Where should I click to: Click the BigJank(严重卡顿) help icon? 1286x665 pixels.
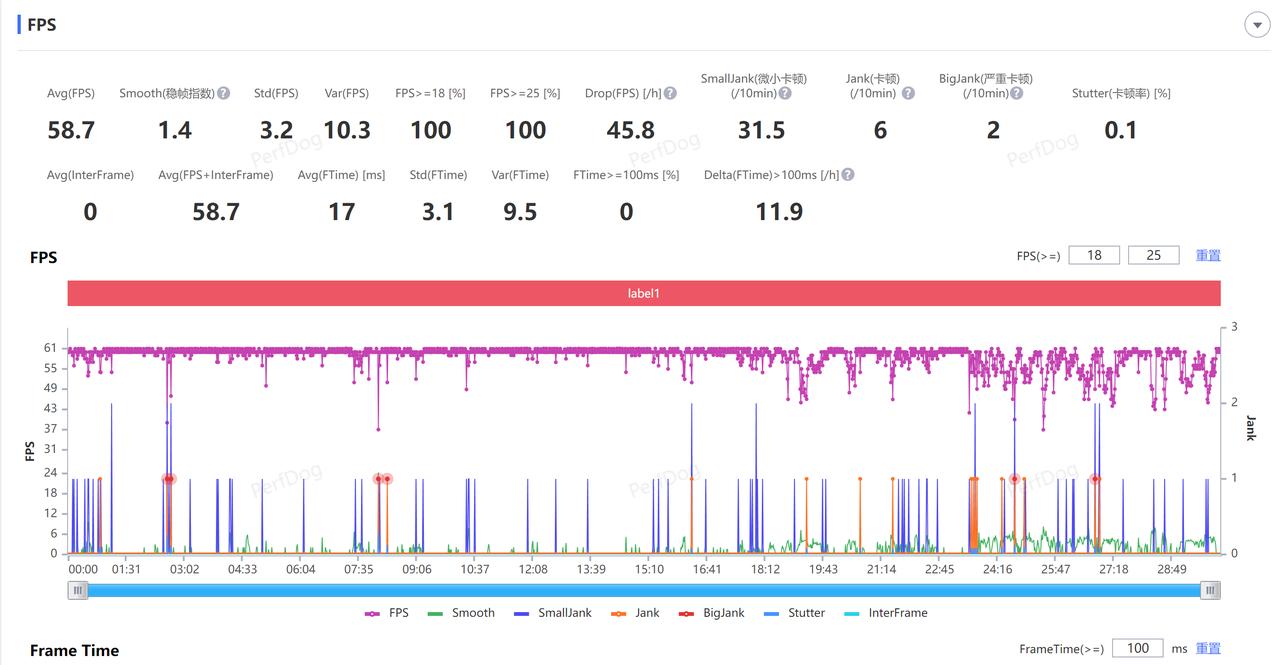click(x=1016, y=93)
